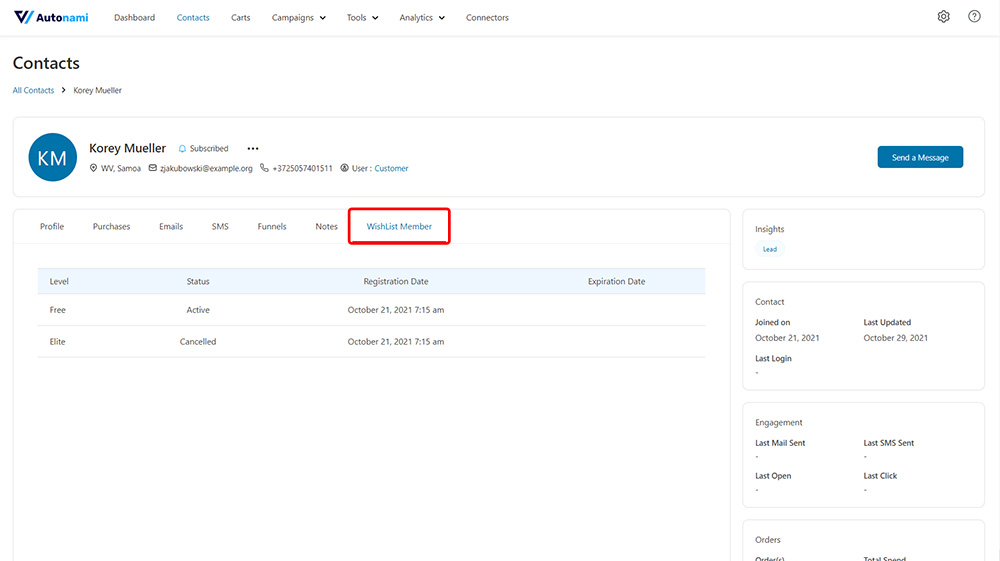Click the KM avatar circle
Screen dimensions: 1000x561
(52, 157)
